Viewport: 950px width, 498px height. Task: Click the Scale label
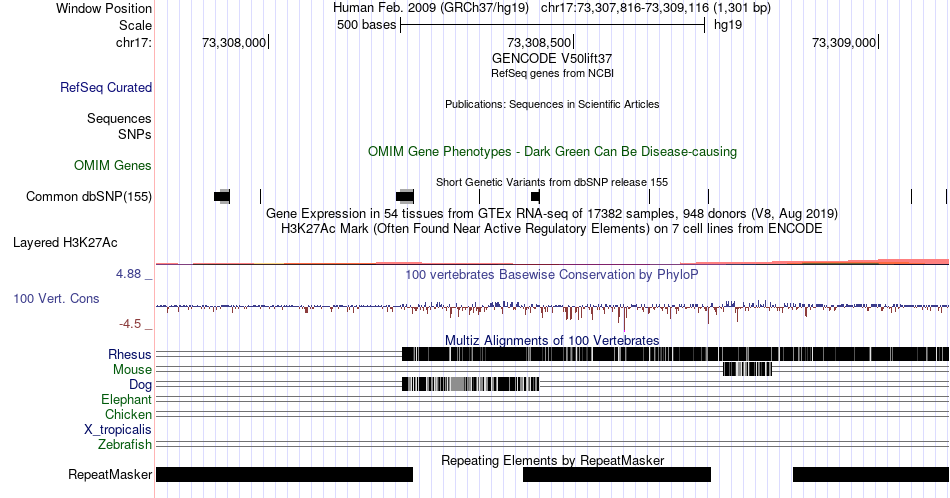click(135, 25)
